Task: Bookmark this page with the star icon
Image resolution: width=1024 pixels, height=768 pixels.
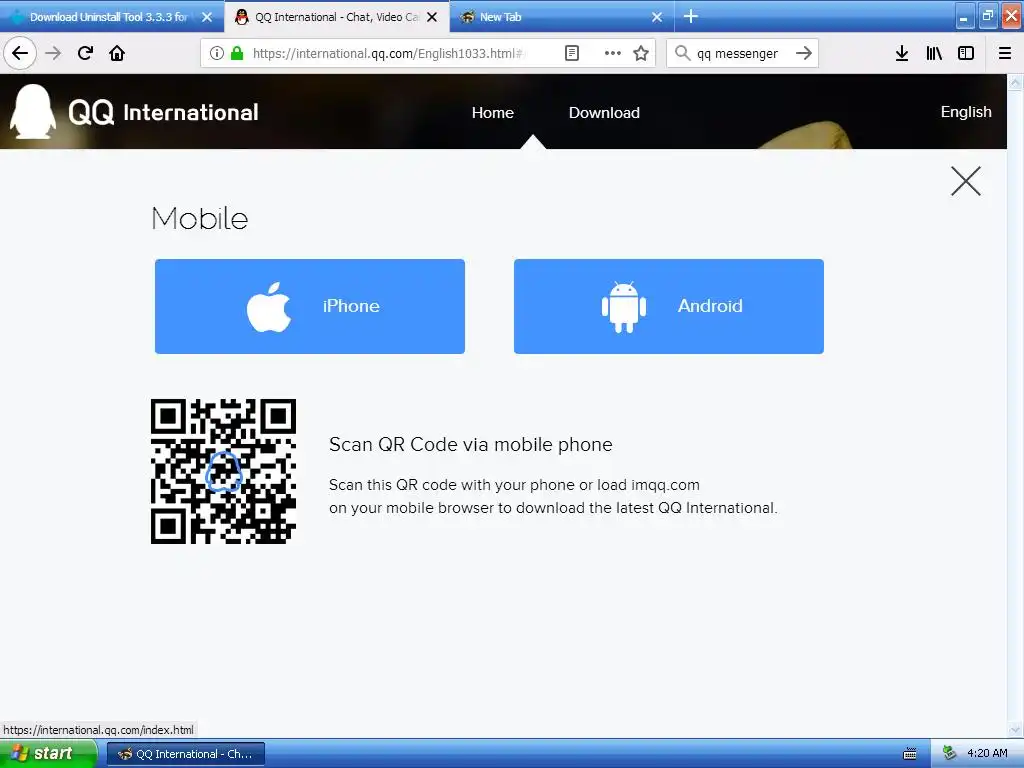Action: 641,53
